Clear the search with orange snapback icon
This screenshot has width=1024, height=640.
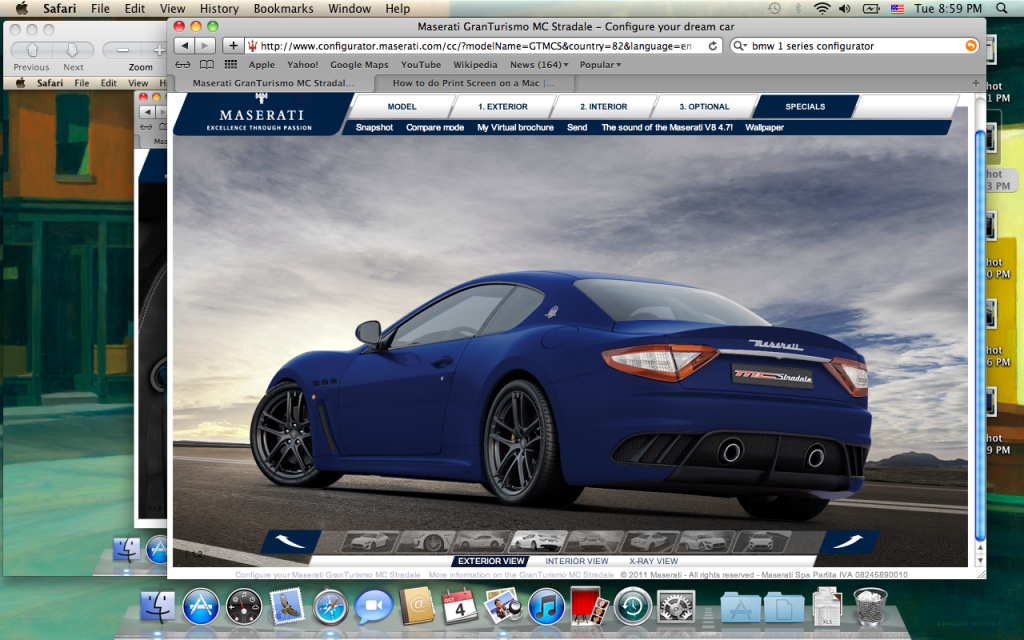971,46
